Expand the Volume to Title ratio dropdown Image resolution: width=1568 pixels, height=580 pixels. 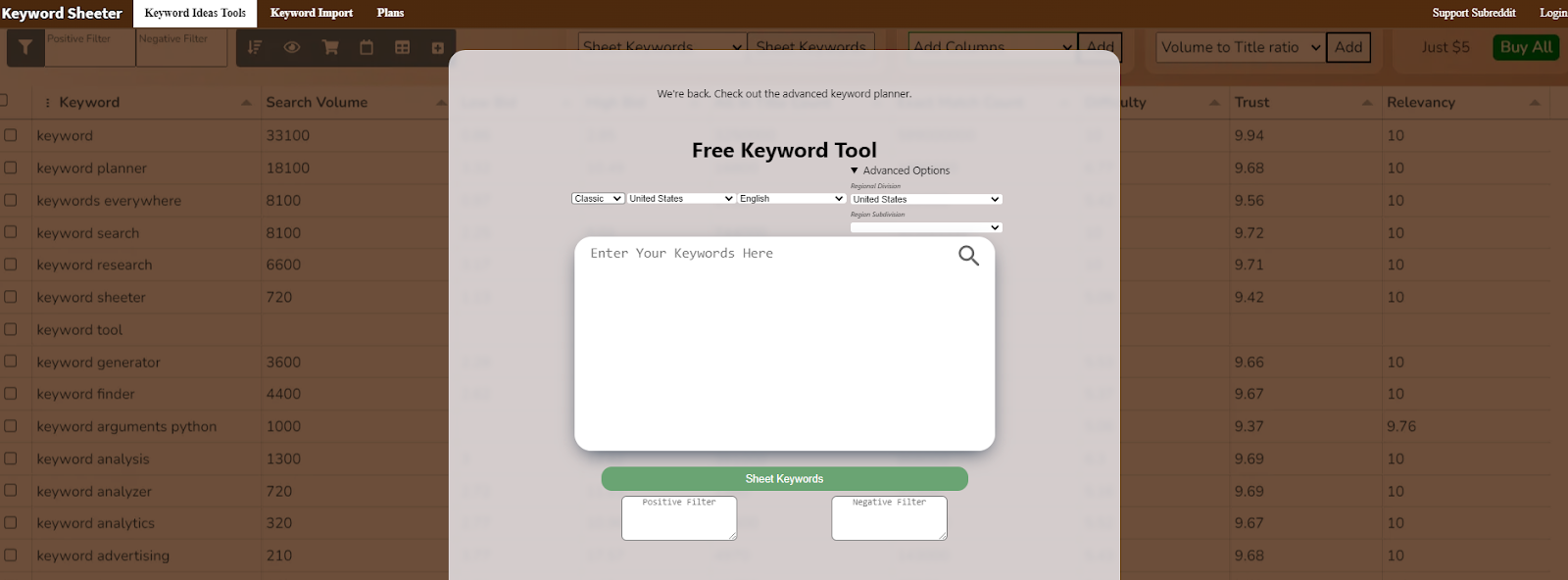click(1241, 47)
